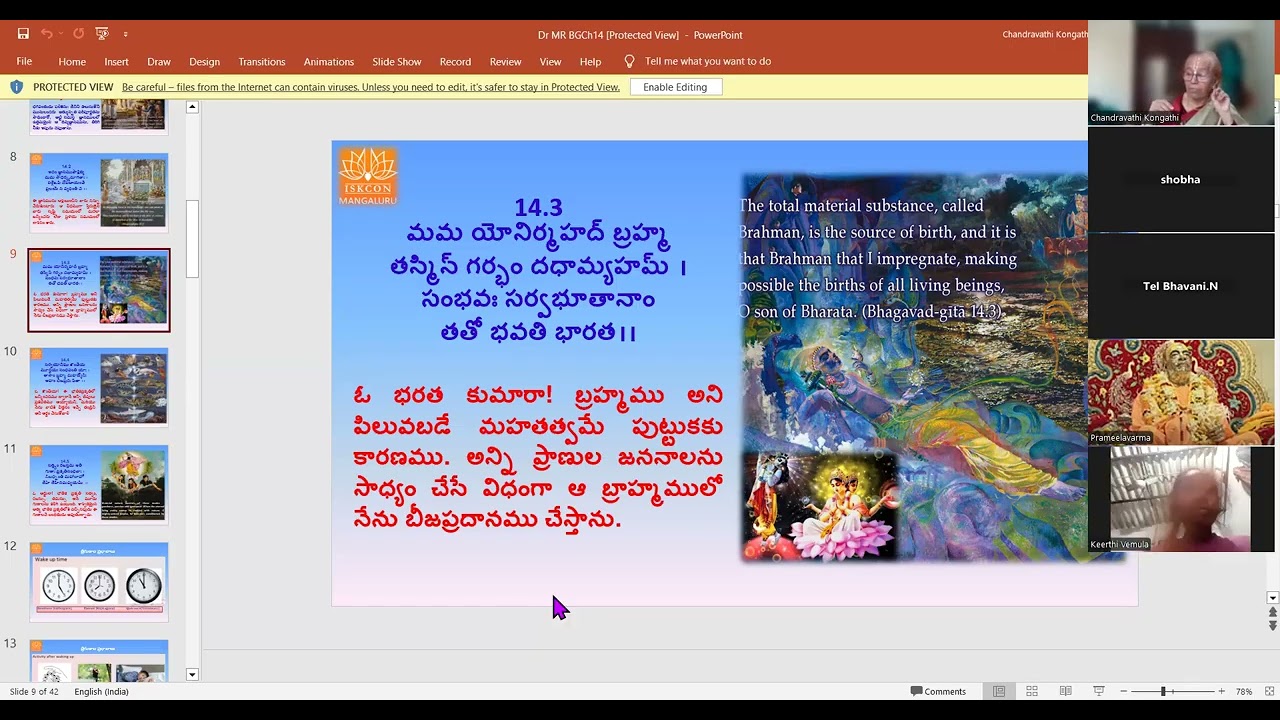Viewport: 1280px width, 720px height.
Task: Start Slide Show from status bar icon
Action: click(1099, 691)
